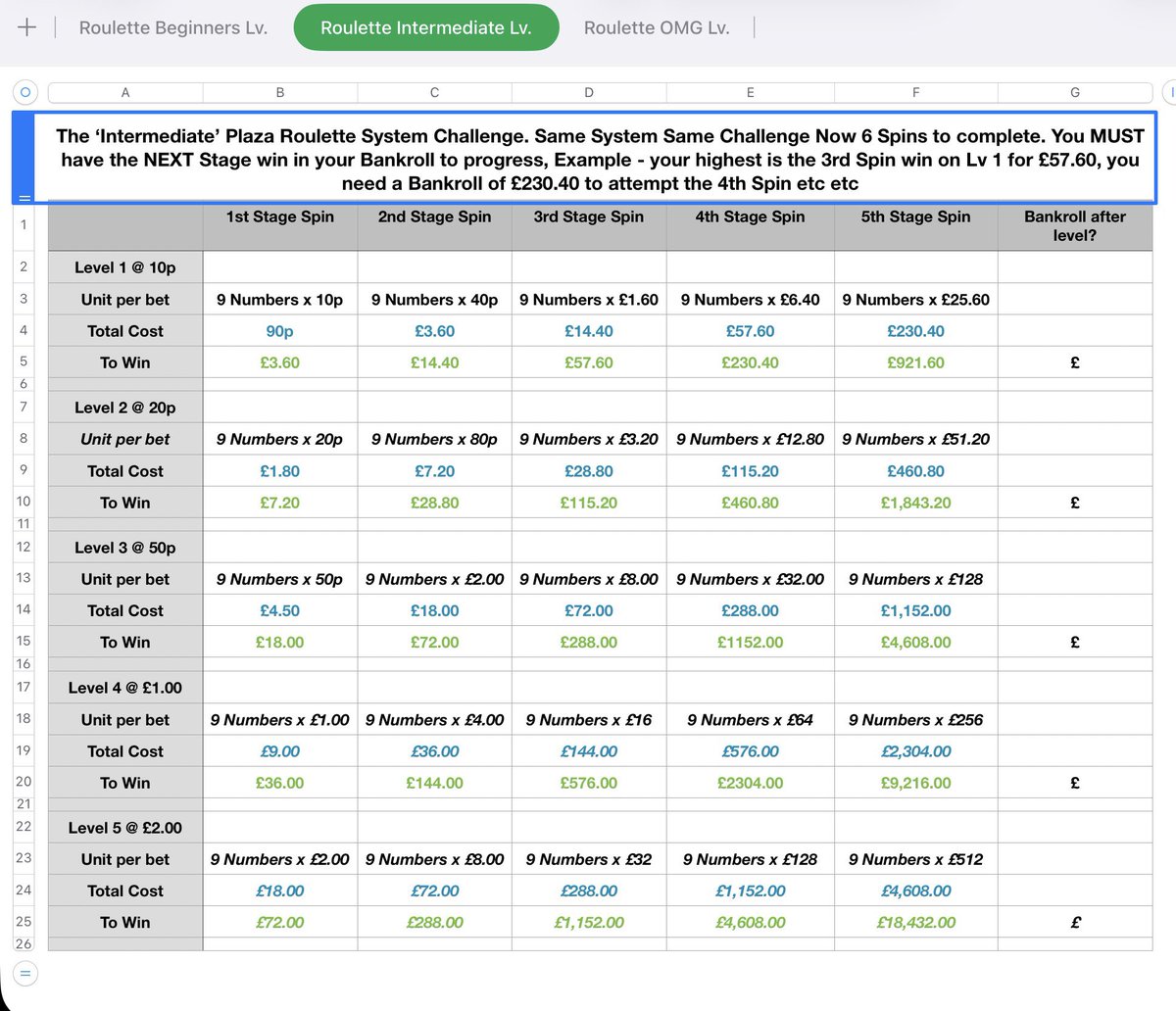Click the table select-all circle handle
Screen dimensions: 1176x1011
click(x=25, y=92)
